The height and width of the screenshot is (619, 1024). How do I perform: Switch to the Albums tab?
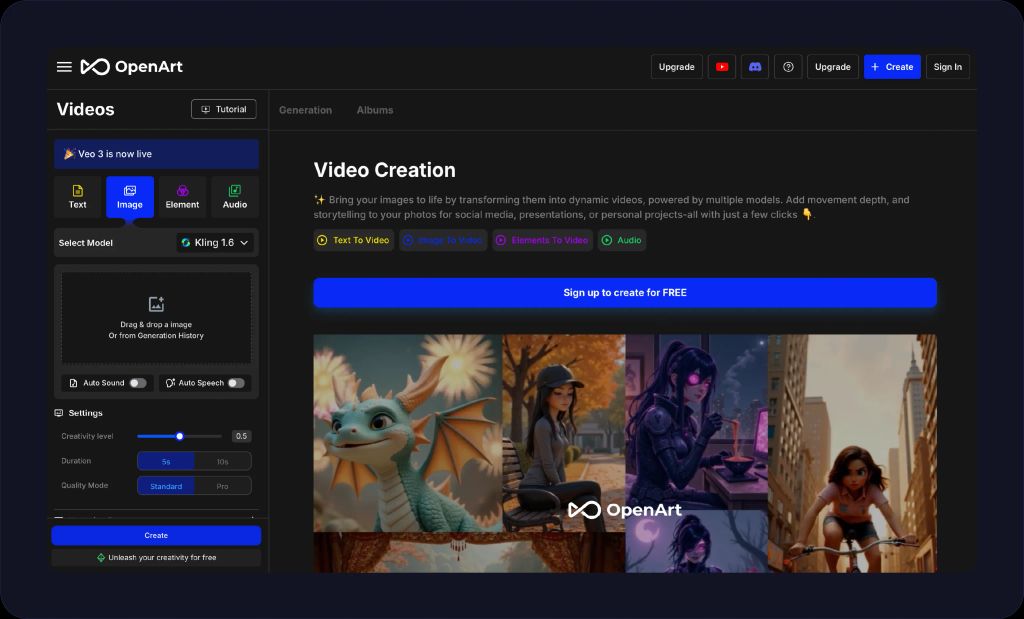click(375, 110)
